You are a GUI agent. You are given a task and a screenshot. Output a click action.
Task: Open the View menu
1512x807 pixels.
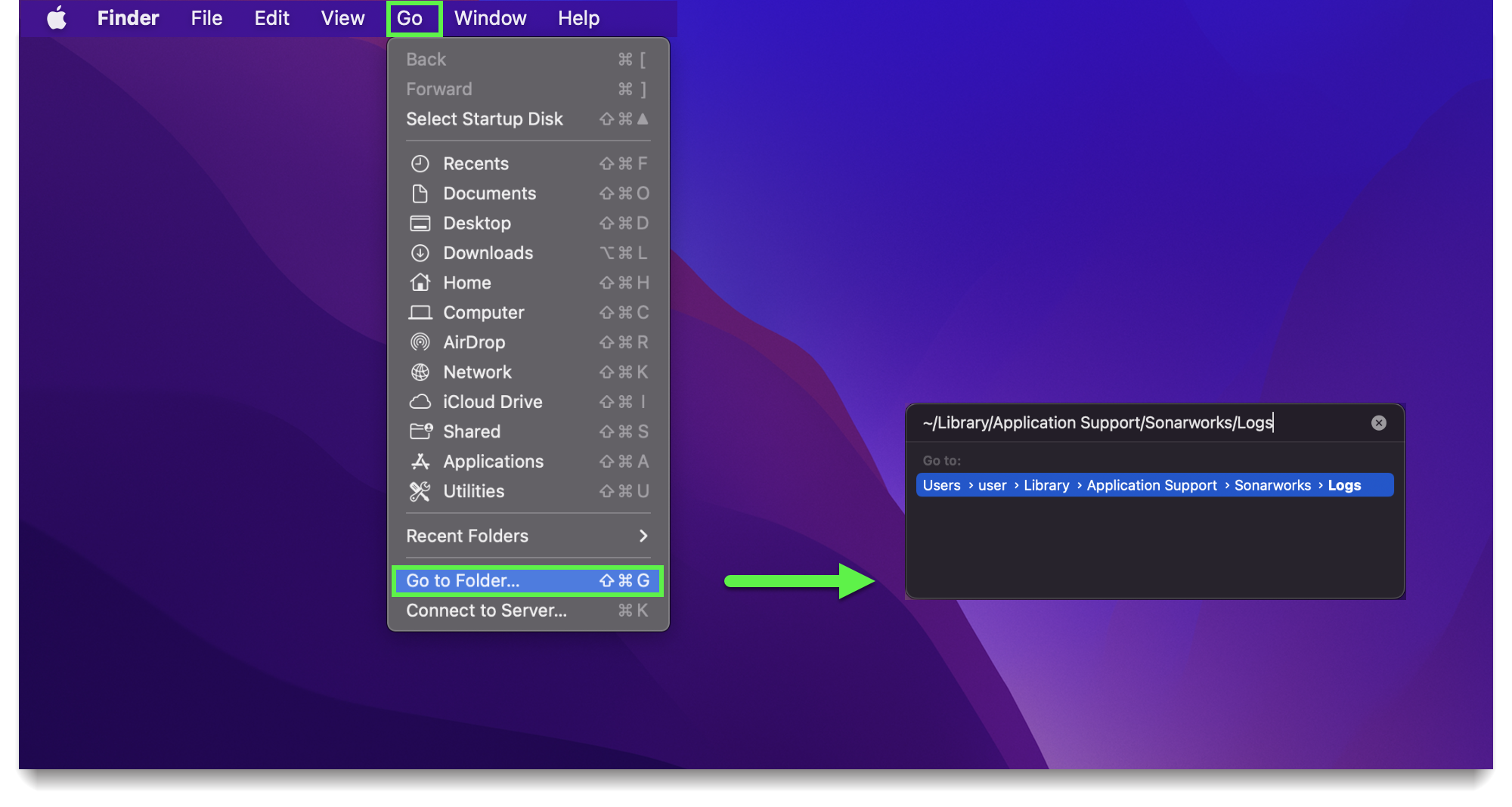pos(342,18)
